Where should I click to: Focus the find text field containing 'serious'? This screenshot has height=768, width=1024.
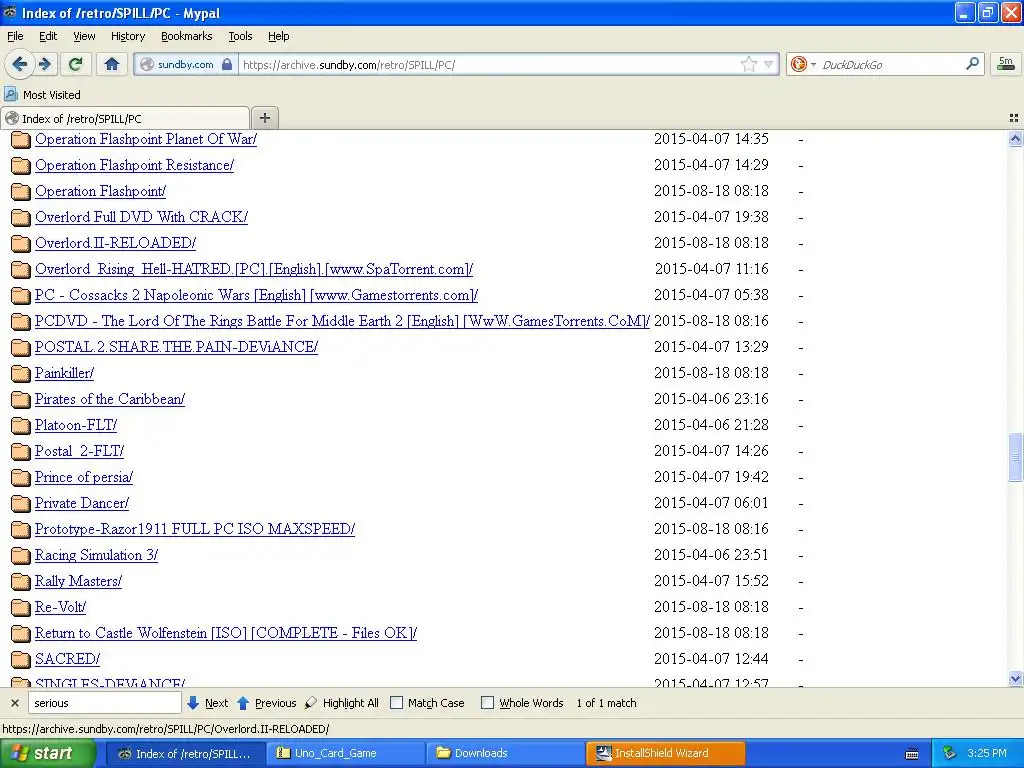tap(104, 703)
